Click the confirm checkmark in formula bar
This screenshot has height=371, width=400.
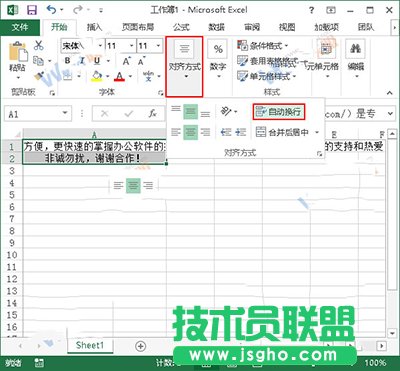coord(128,114)
